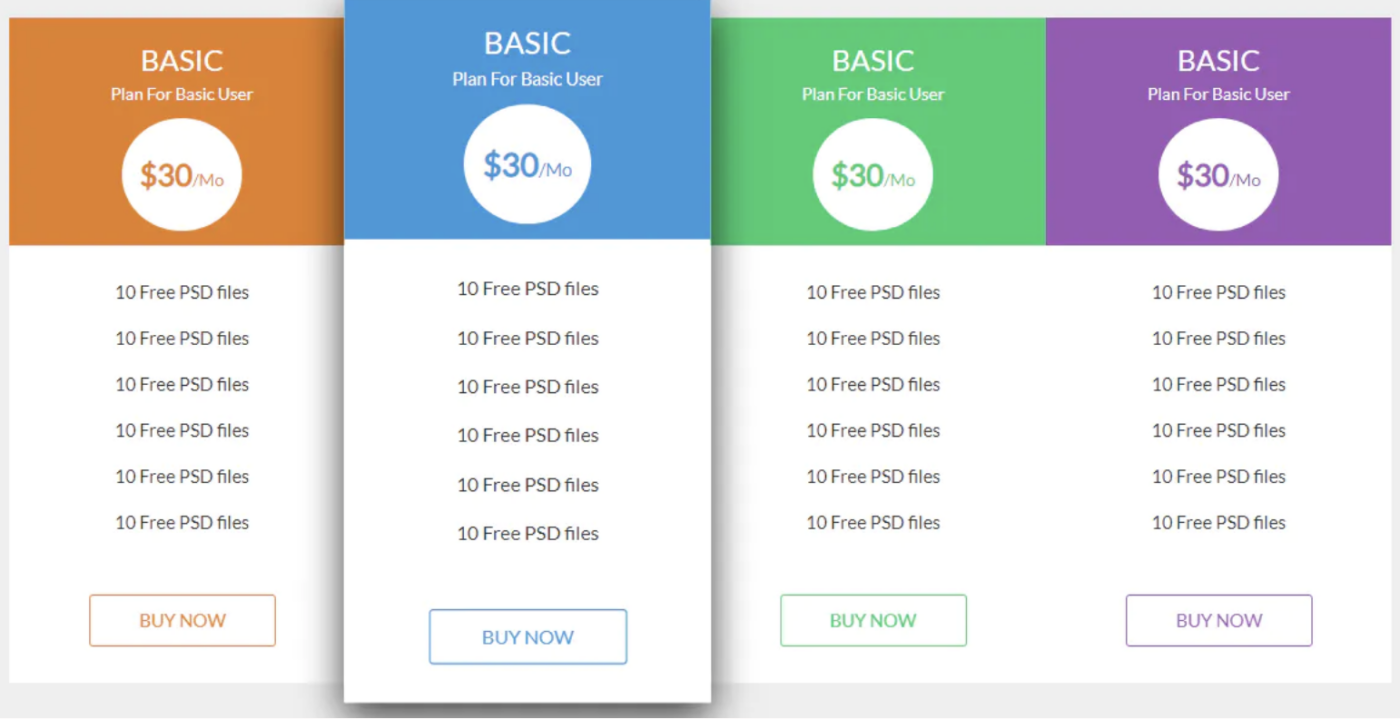This screenshot has width=1400, height=719.
Task: Click BUY NOW on the blue plan
Action: 528,637
